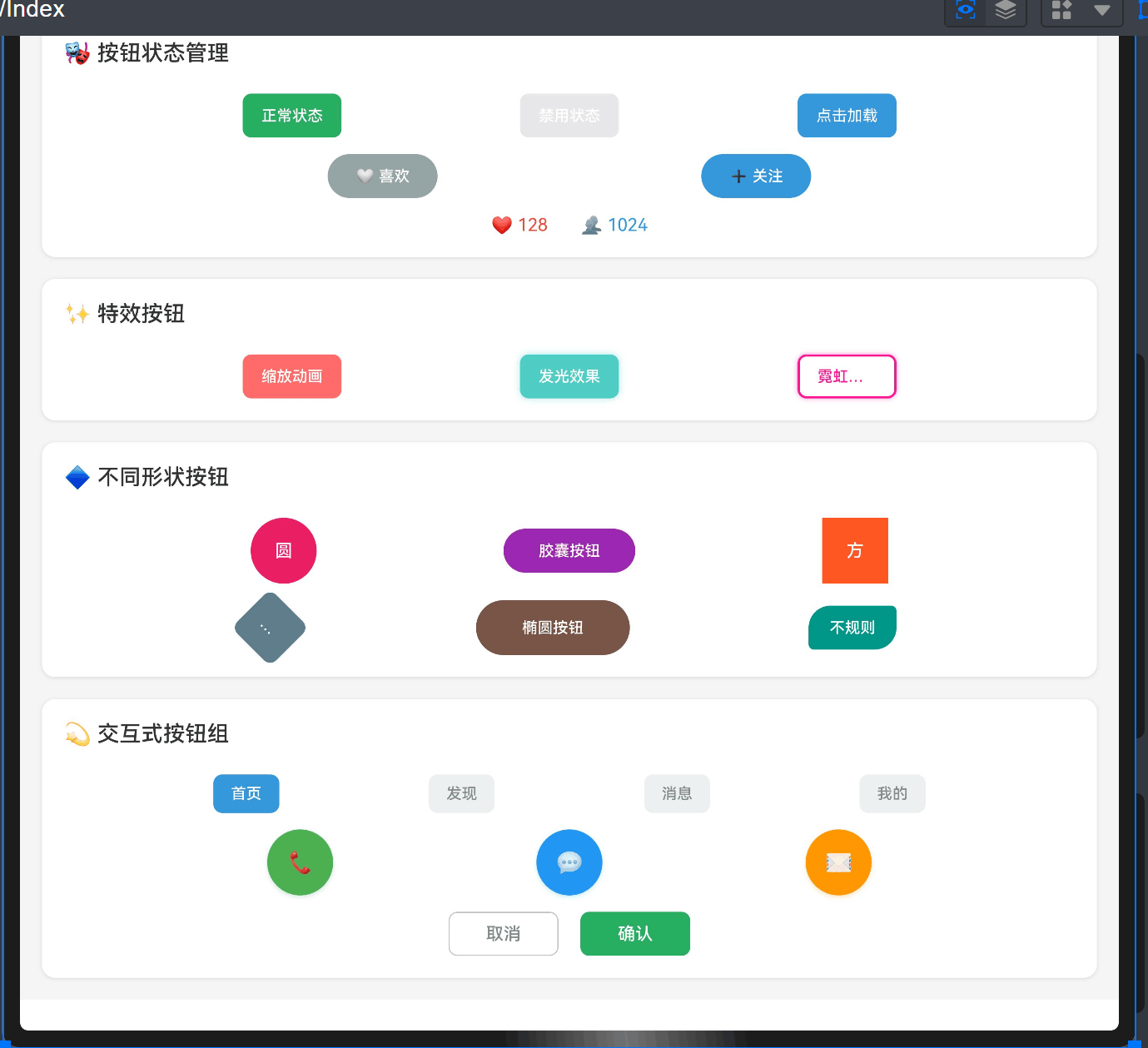Select the 首页 nav tab
The height and width of the screenshot is (1048, 1148).
pos(246,793)
